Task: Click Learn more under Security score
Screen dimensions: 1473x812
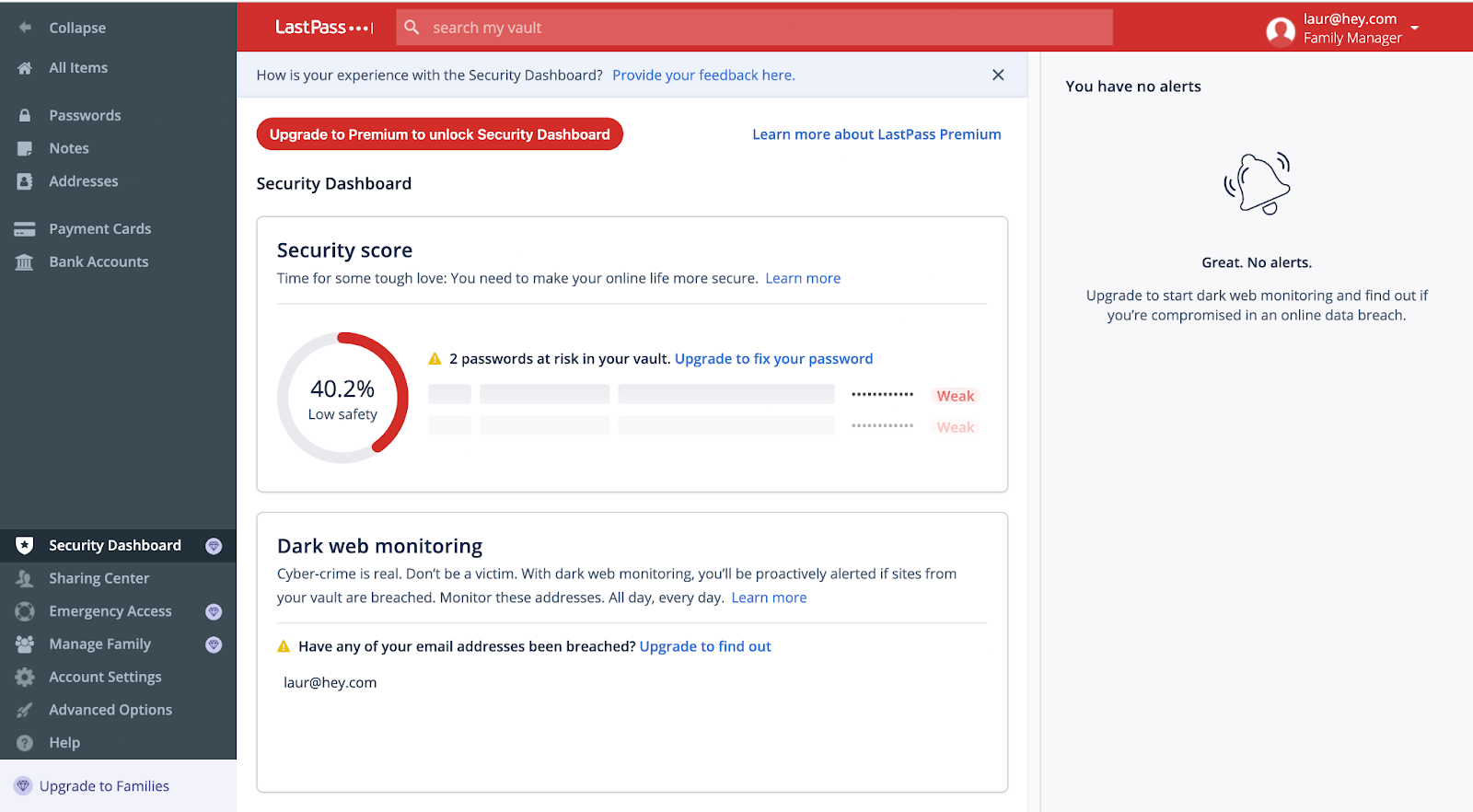Action: pyautogui.click(x=803, y=279)
